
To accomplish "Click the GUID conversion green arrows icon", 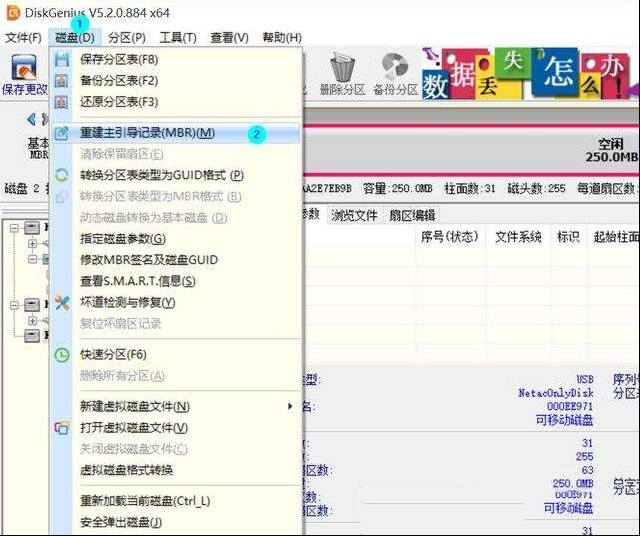I will coord(62,175).
